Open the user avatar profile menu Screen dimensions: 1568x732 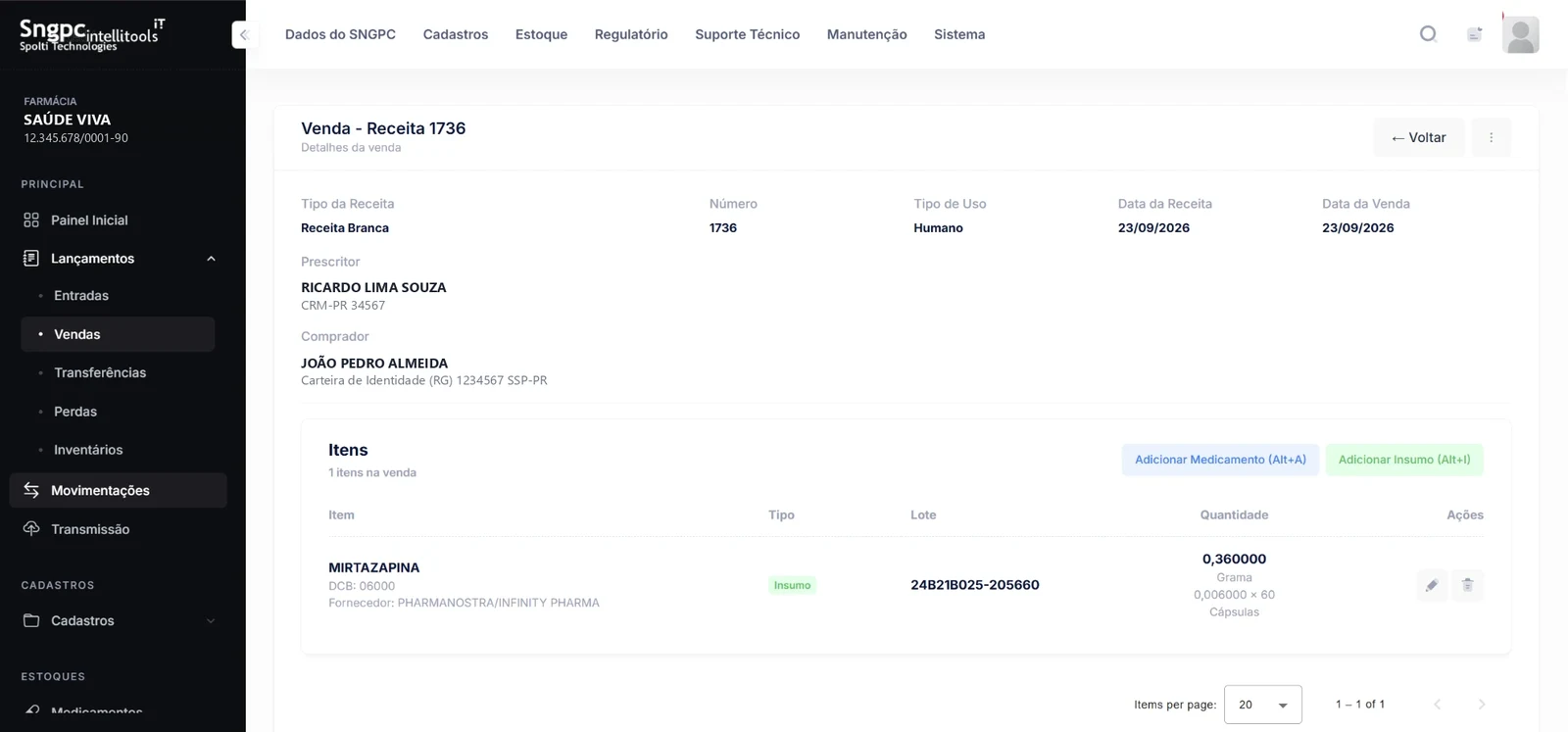[x=1520, y=34]
